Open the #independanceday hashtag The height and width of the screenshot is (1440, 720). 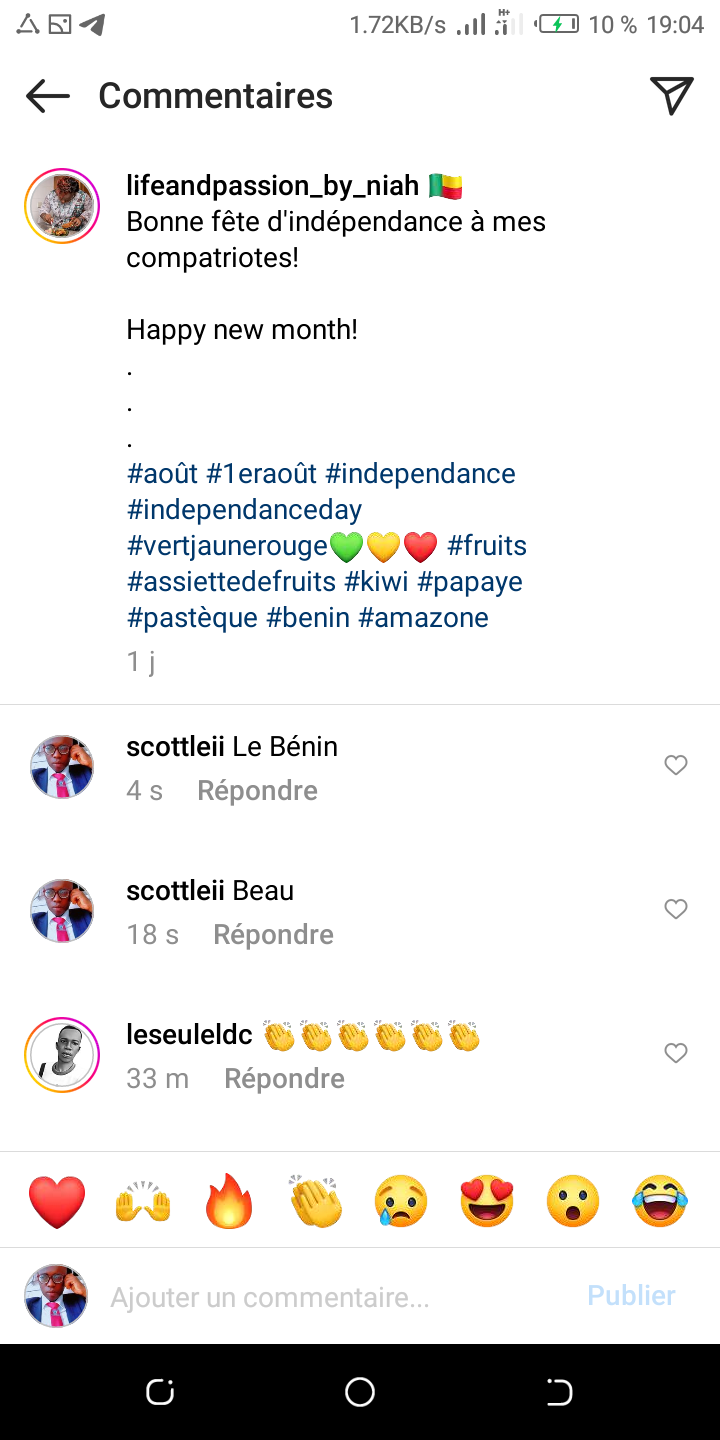(x=244, y=510)
